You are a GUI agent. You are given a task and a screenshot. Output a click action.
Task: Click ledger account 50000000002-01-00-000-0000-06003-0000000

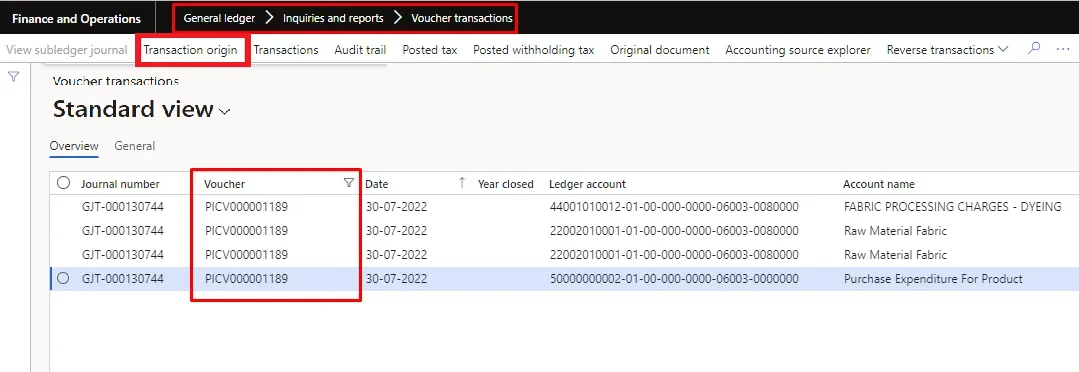pyautogui.click(x=674, y=278)
